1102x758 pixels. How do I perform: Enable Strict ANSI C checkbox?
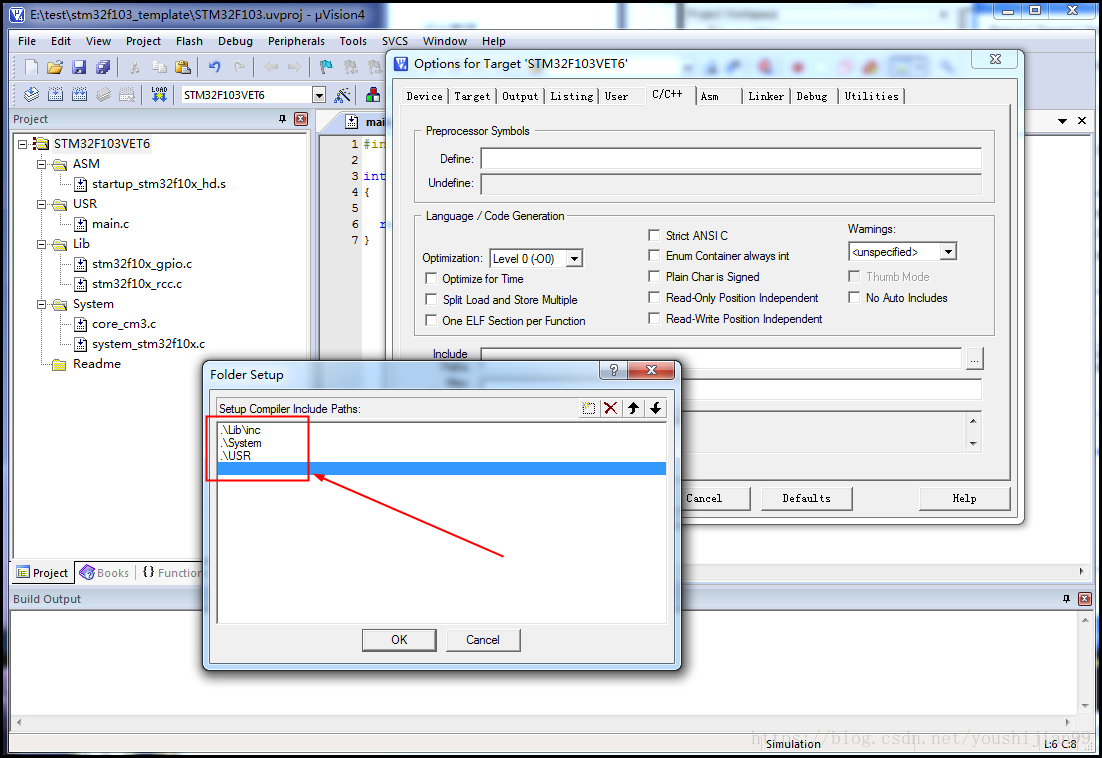654,235
